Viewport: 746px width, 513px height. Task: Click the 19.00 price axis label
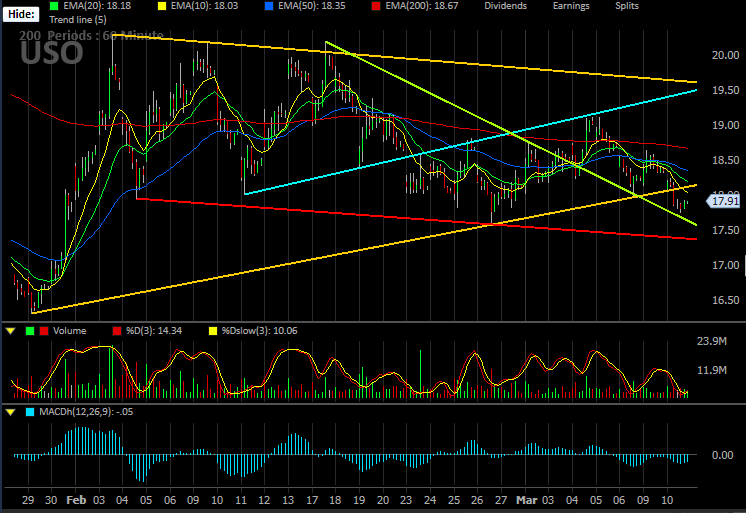(x=726, y=125)
